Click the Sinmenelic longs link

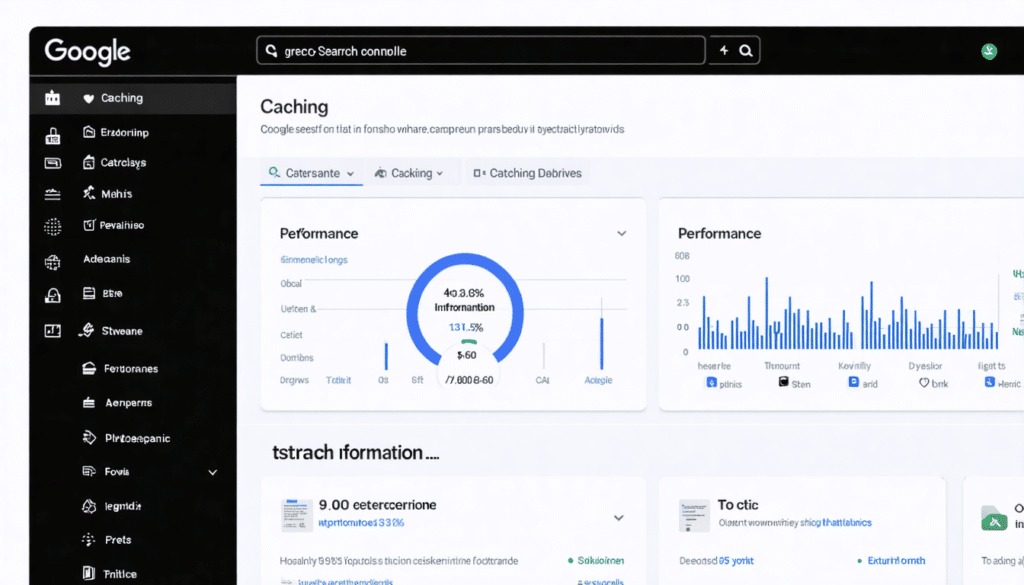[x=314, y=260]
